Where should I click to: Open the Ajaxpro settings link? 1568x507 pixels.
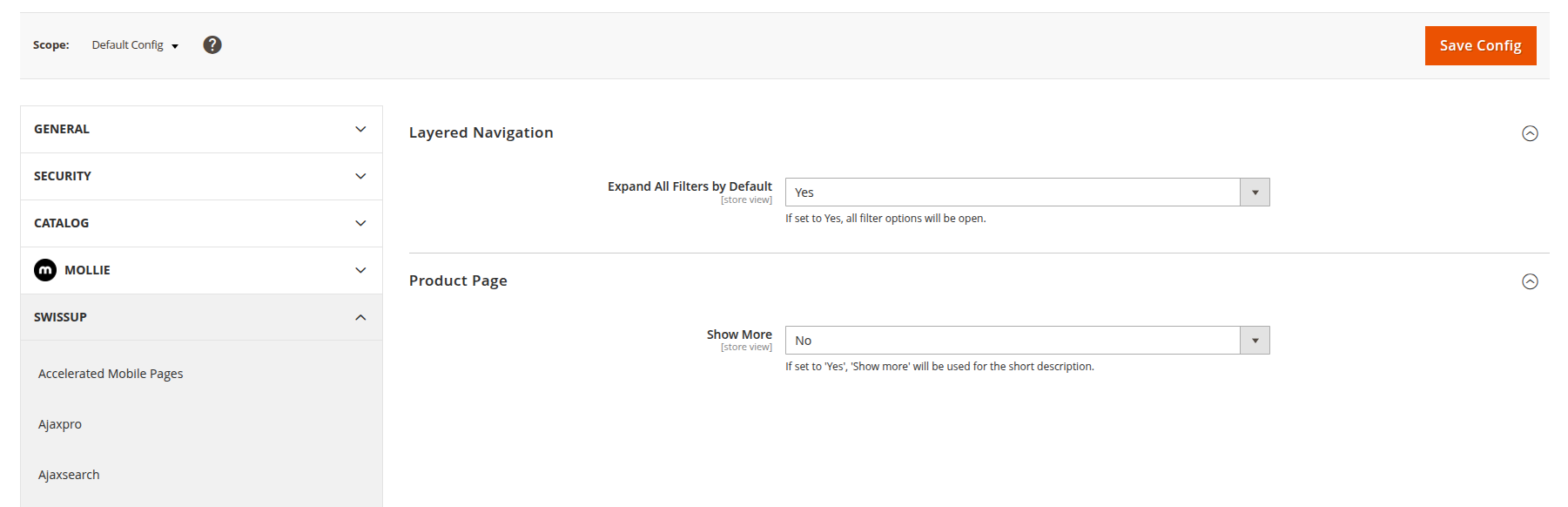coord(60,424)
